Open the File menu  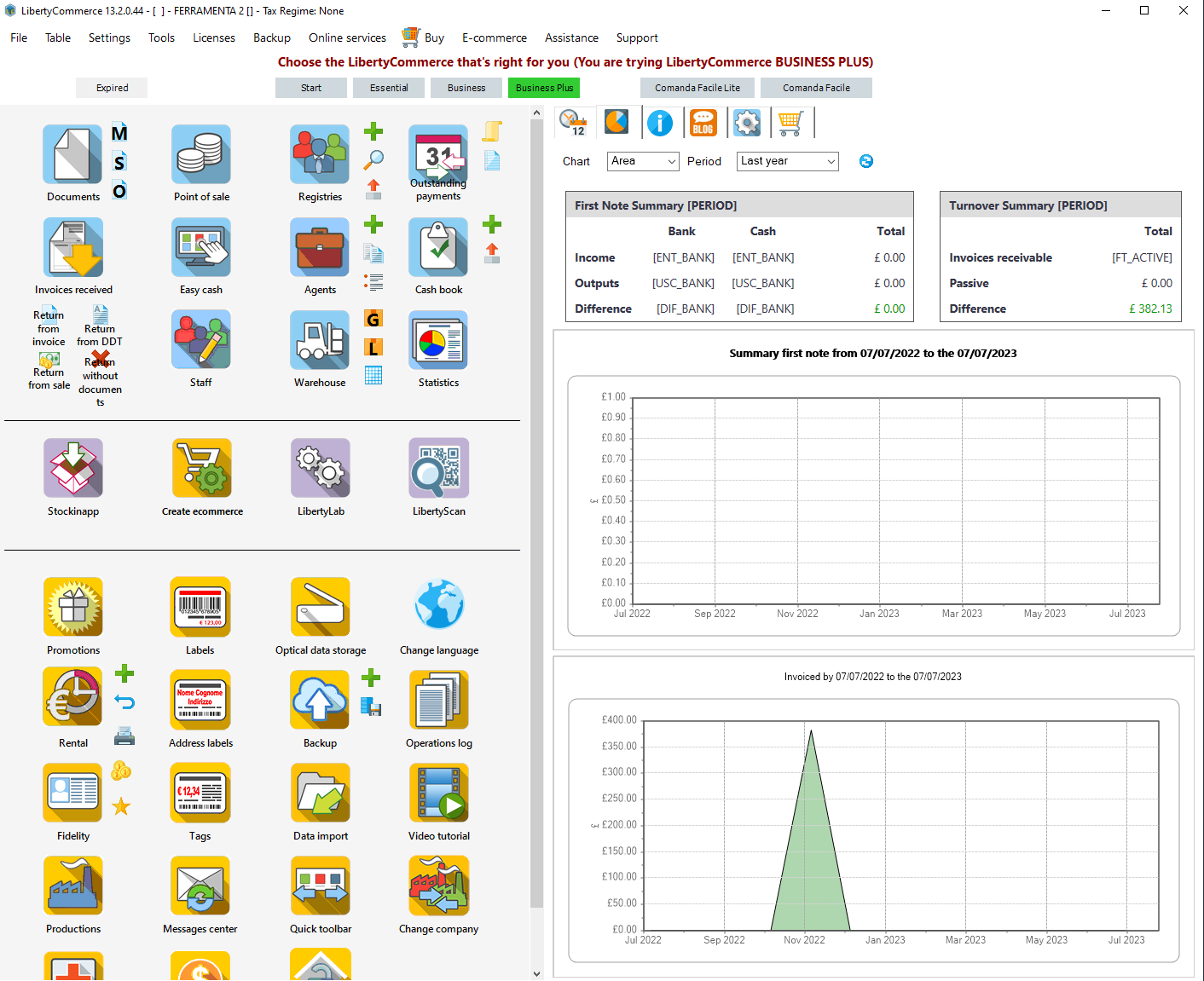tap(19, 38)
